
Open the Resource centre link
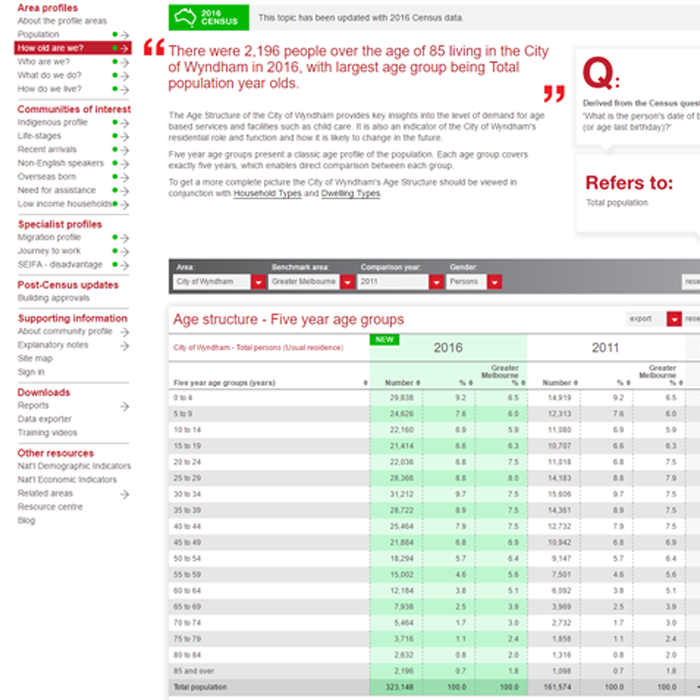tap(50, 507)
